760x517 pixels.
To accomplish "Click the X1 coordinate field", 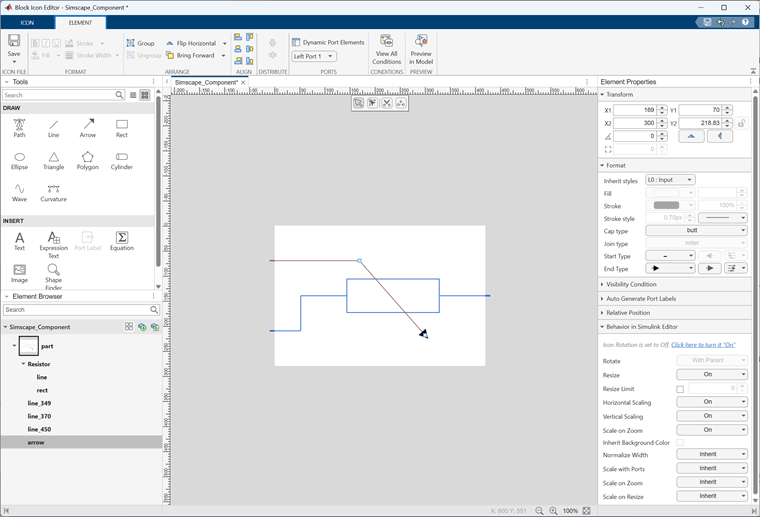I will [634, 110].
